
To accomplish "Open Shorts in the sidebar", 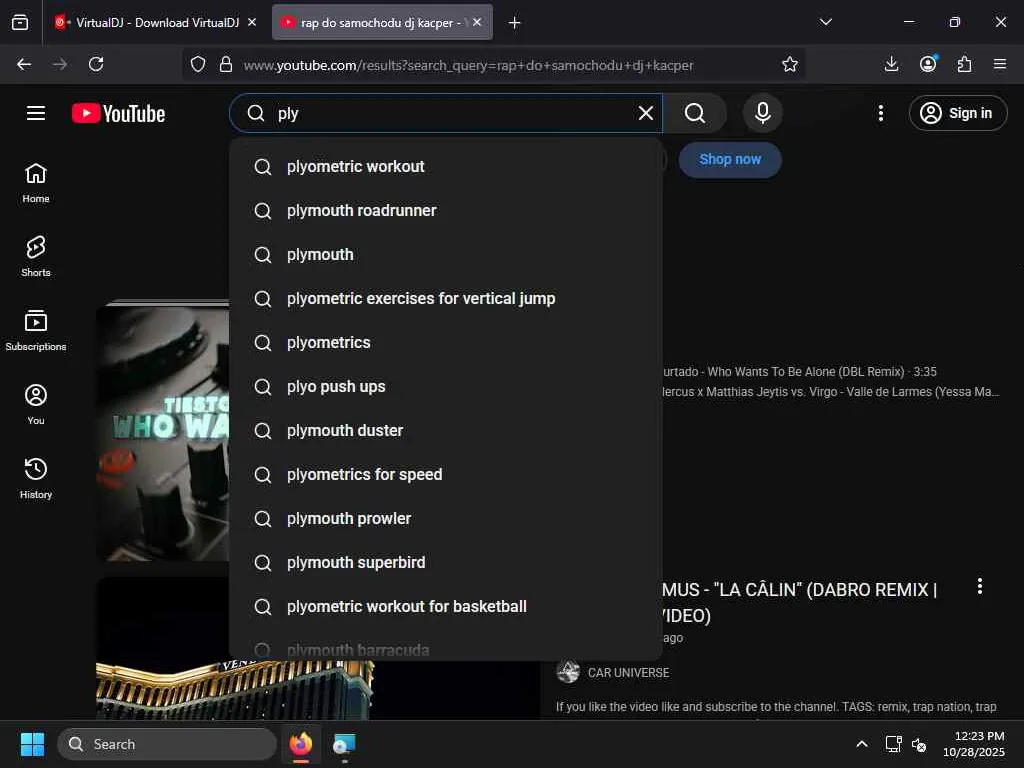I will pyautogui.click(x=36, y=257).
